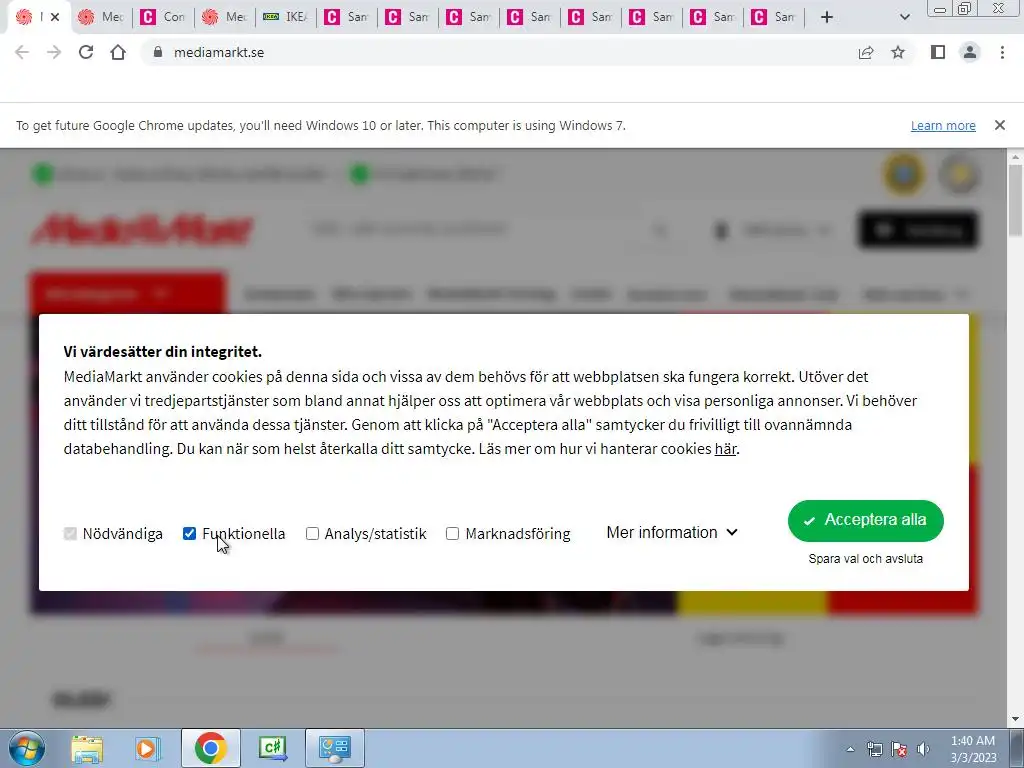This screenshot has width=1024, height=768.
Task: Go to the Chrome home page icon
Action: pos(118,52)
